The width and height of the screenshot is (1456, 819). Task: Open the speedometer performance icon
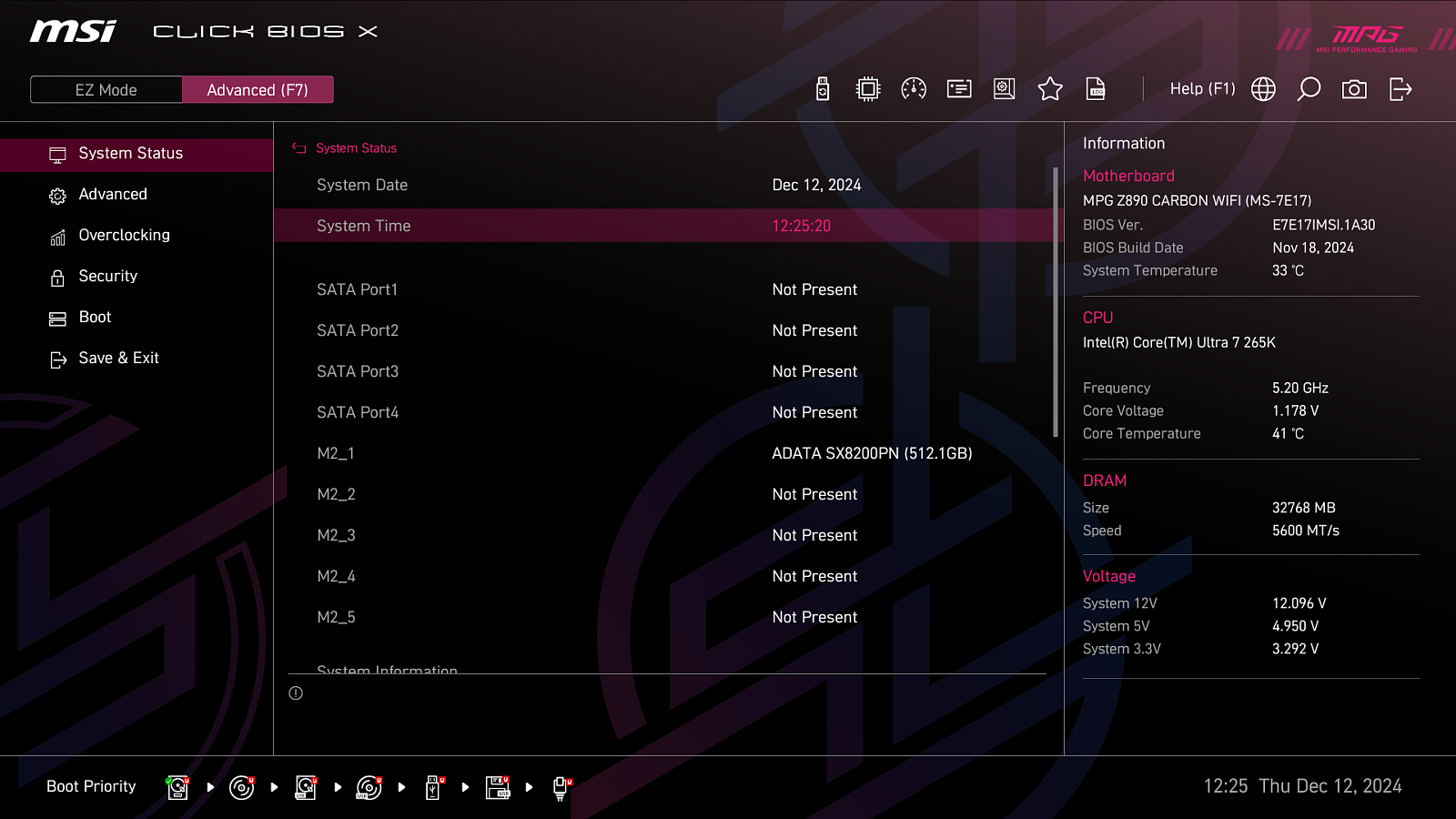coord(914,89)
